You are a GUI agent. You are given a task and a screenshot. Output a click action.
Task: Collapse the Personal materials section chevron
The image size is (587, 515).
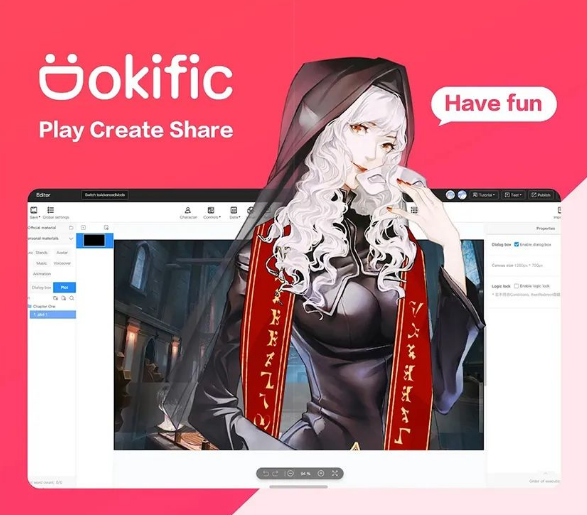[x=71, y=239]
